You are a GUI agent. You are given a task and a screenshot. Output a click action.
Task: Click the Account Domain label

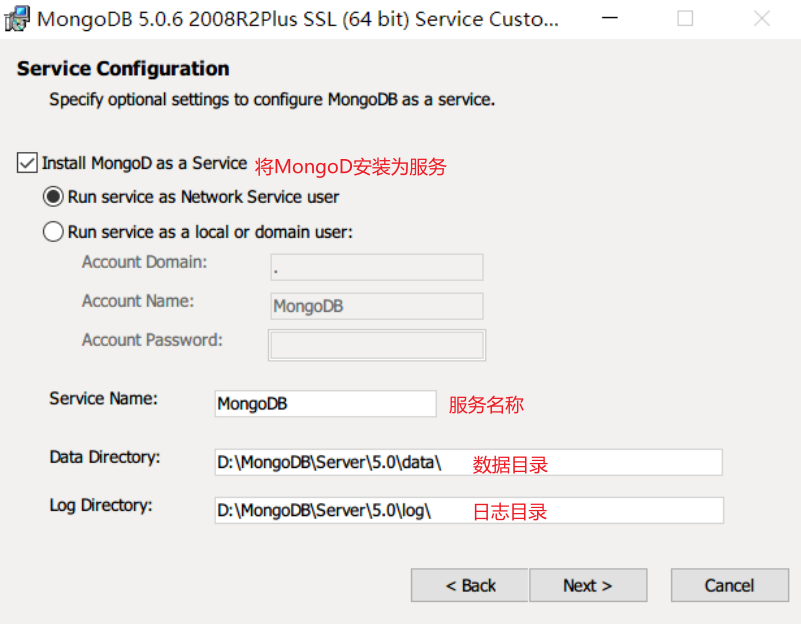pos(145,262)
